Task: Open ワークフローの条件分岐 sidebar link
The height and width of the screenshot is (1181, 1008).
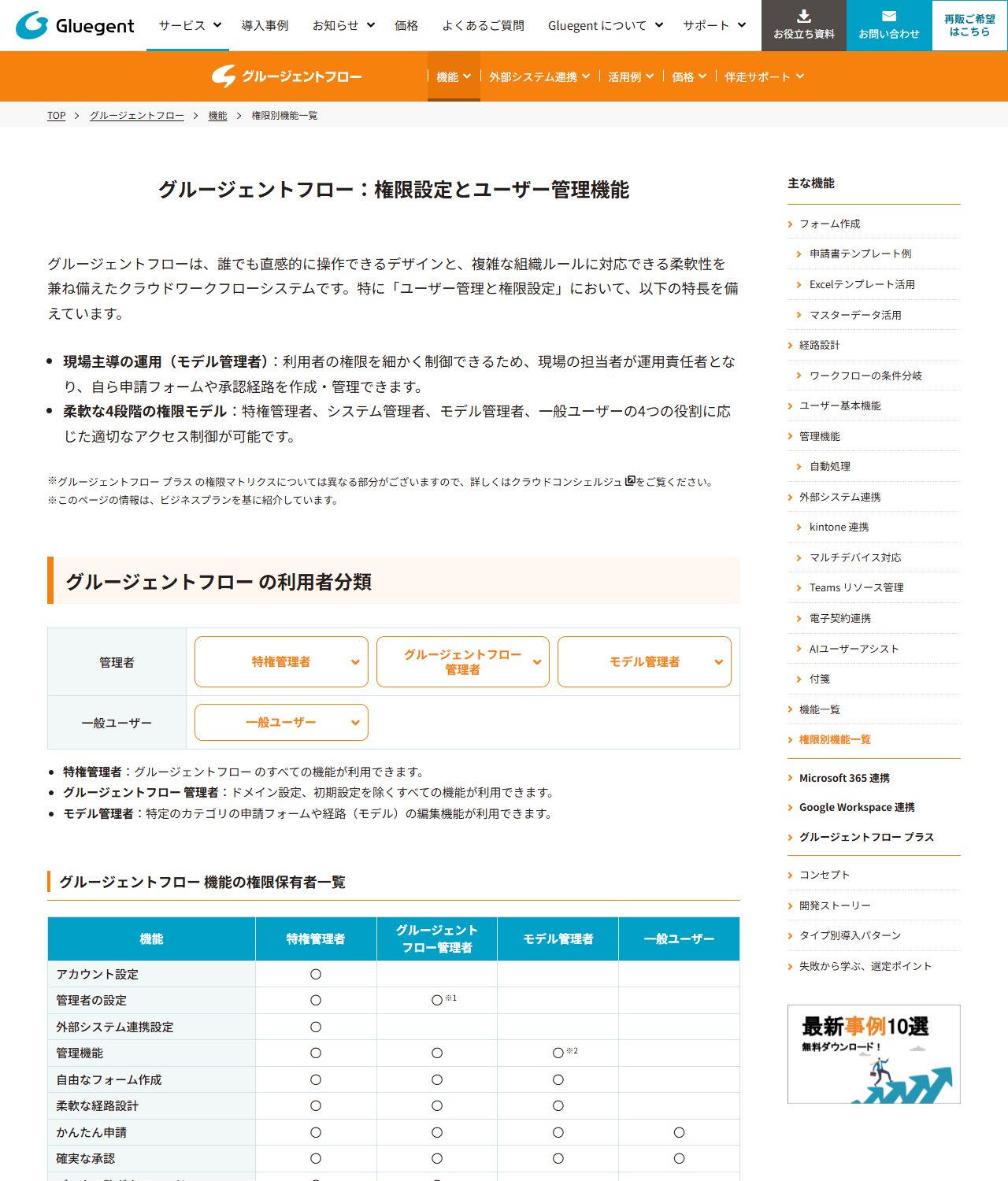Action: 865,376
